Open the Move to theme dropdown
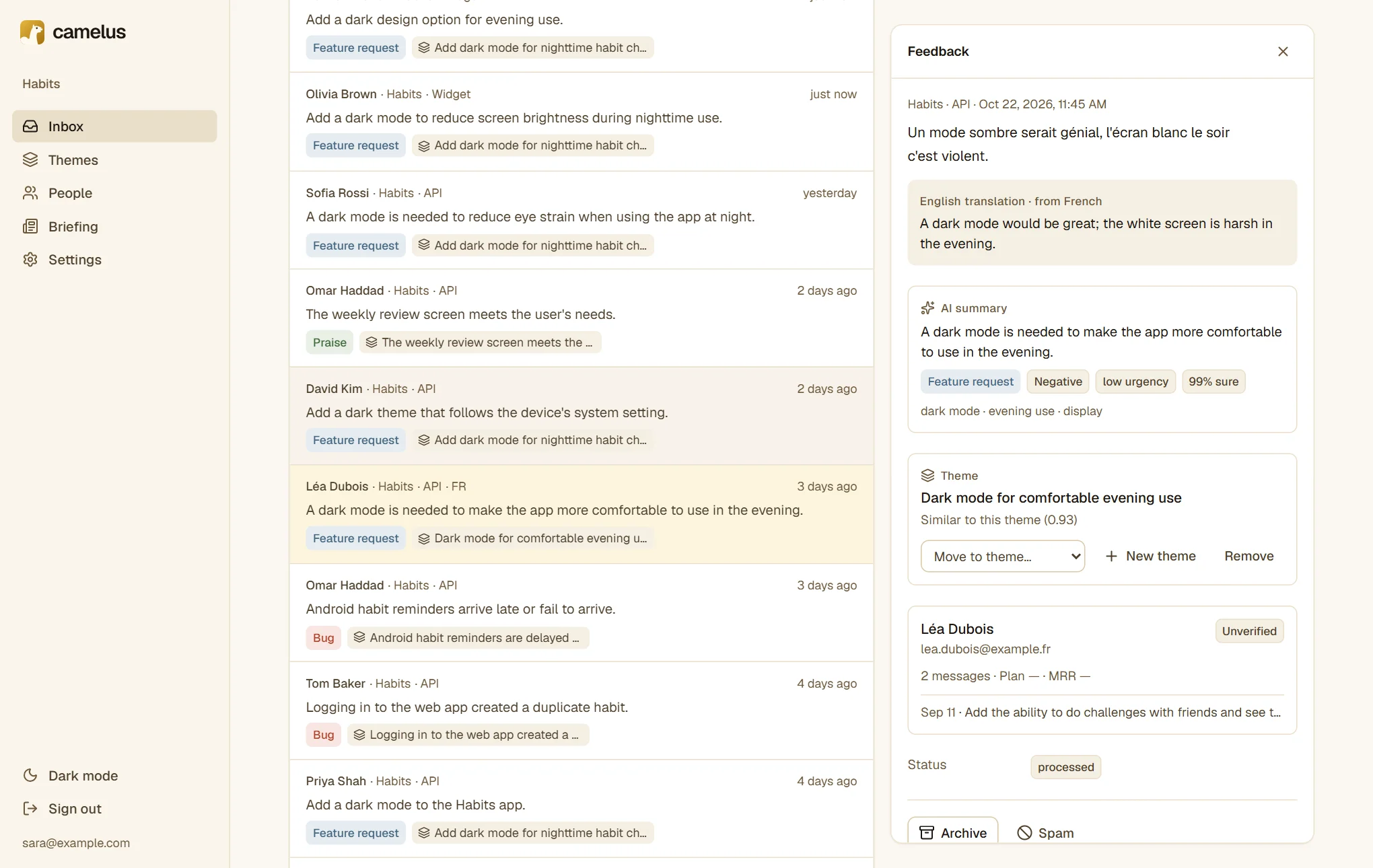The image size is (1373, 868). (x=1003, y=556)
